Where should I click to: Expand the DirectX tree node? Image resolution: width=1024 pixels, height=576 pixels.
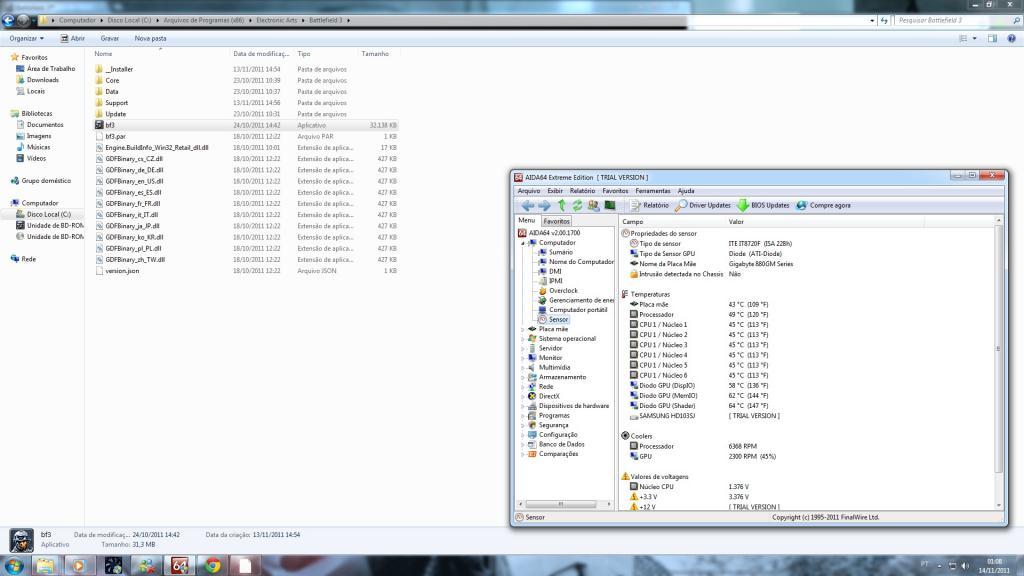tap(522, 396)
